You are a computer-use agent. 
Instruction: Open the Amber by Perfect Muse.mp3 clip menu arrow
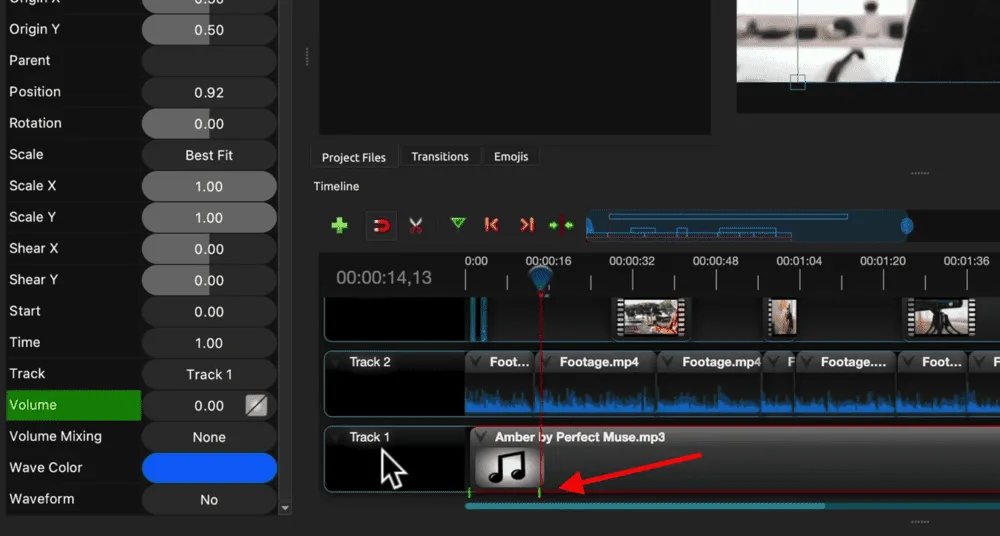tap(481, 438)
